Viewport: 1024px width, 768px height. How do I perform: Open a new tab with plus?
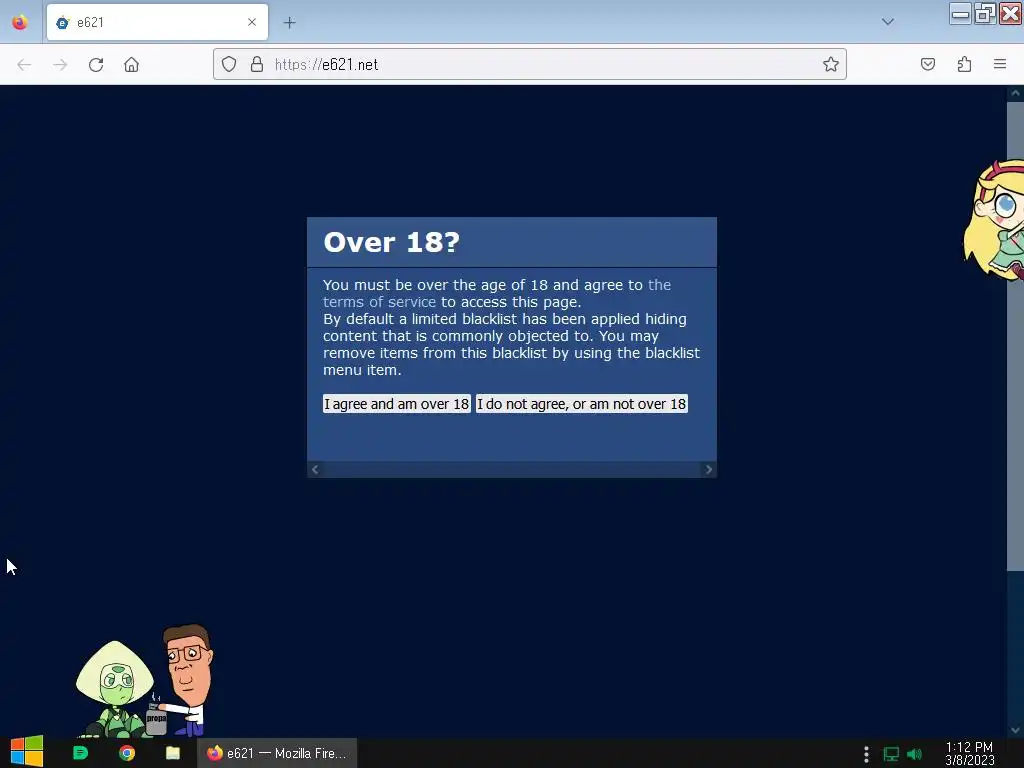coord(289,23)
